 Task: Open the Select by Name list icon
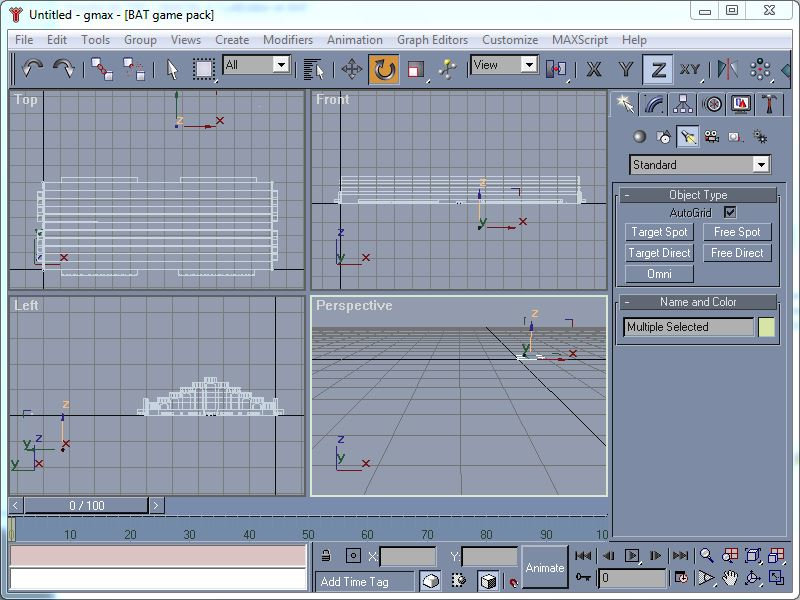[314, 69]
